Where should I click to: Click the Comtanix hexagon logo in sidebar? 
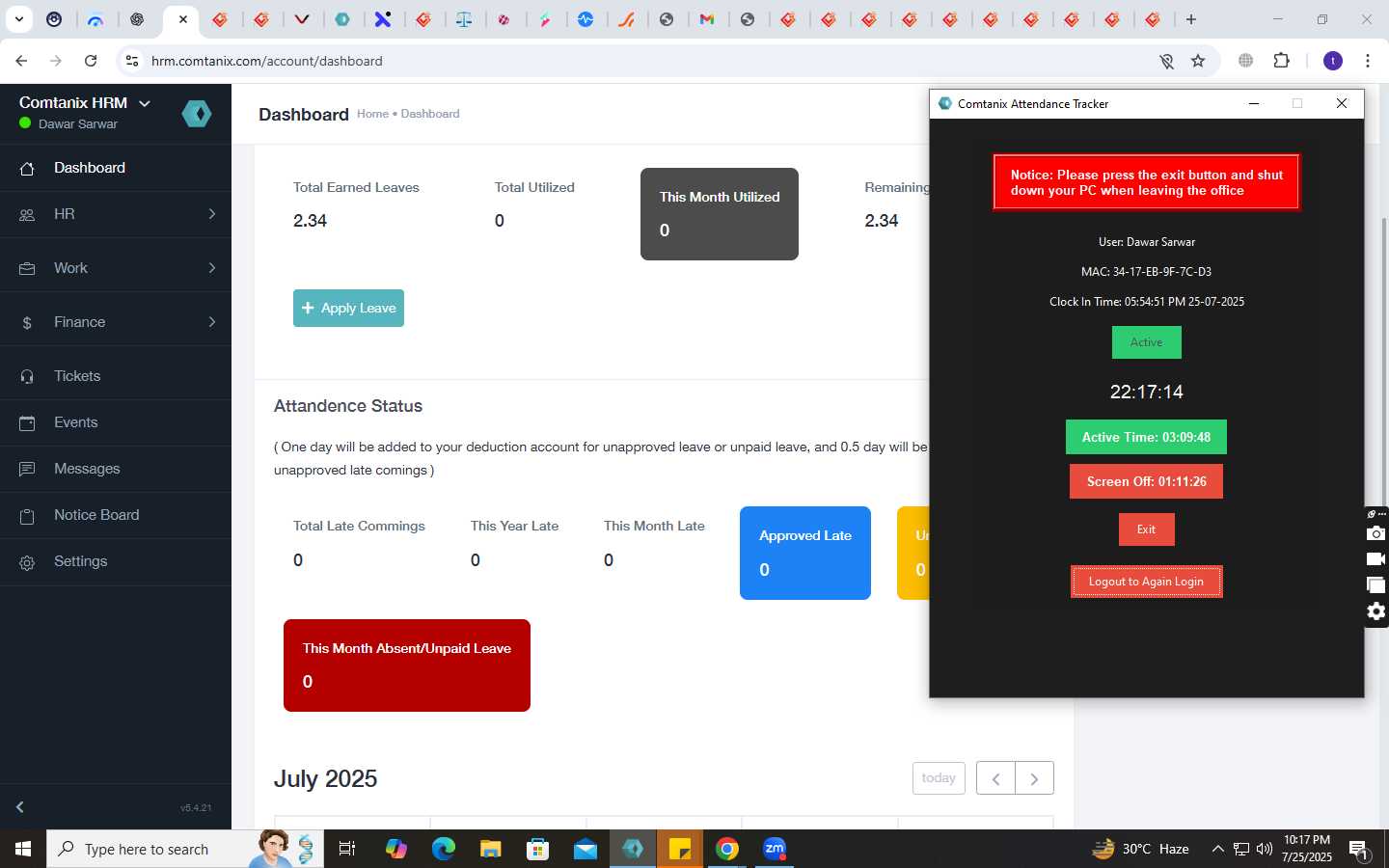[197, 114]
